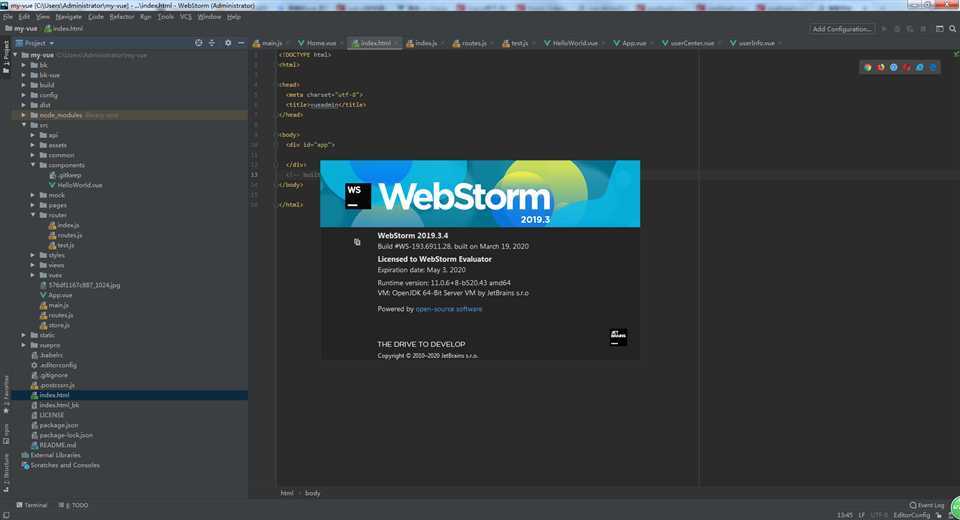Click the Search Everywhere magnifier icon

click(x=952, y=29)
